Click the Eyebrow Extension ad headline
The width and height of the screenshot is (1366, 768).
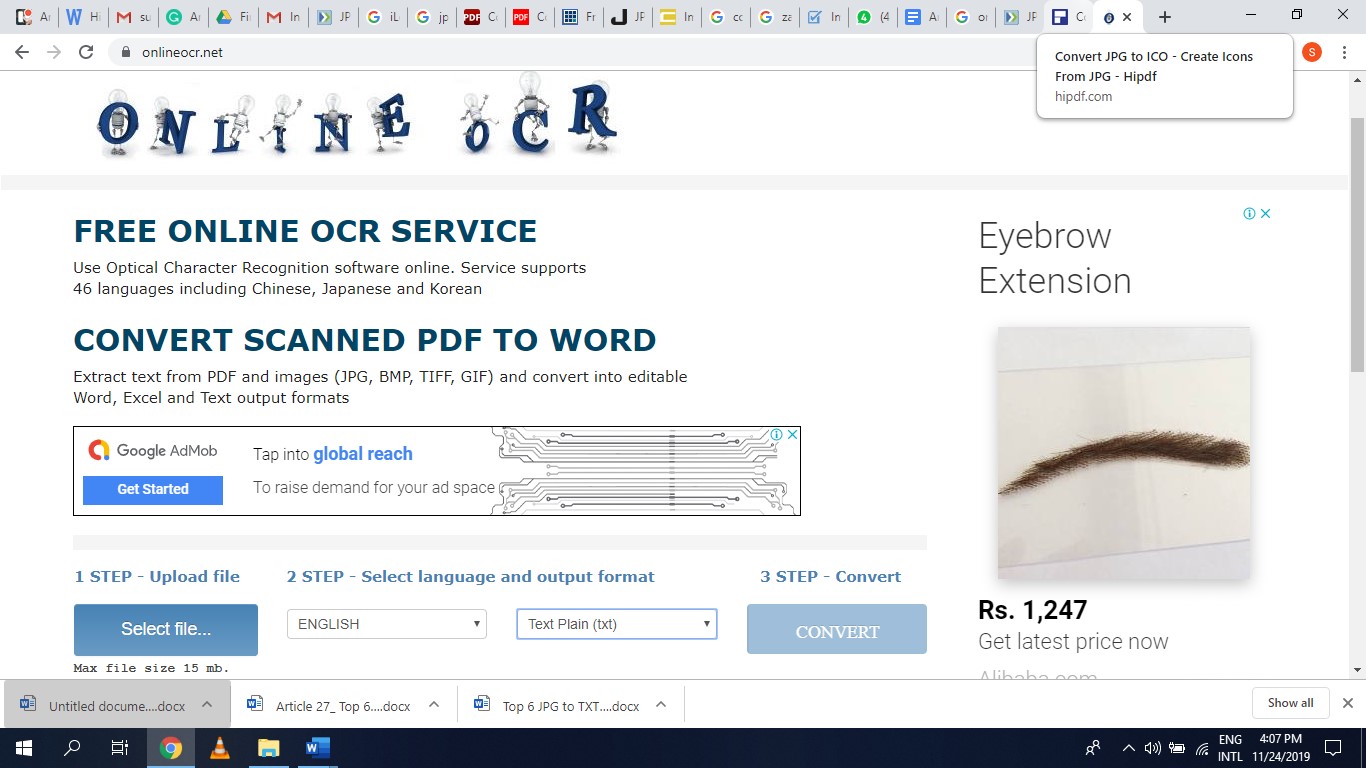point(1055,258)
